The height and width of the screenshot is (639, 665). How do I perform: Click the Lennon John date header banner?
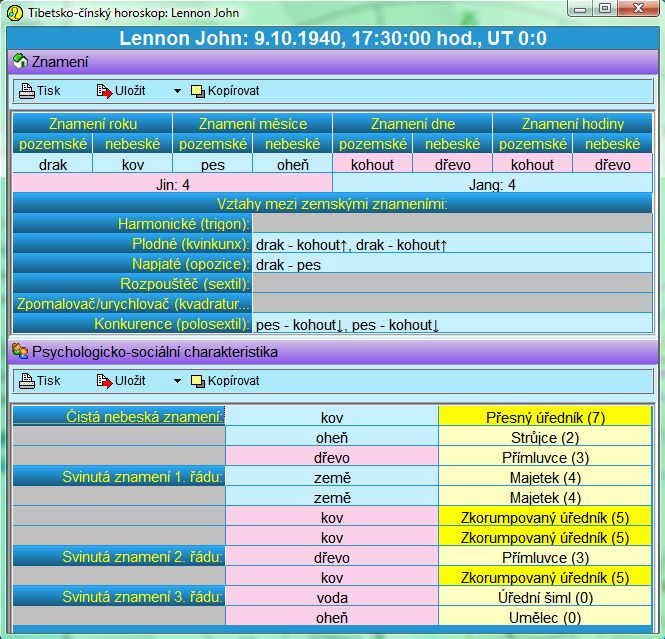point(332,38)
